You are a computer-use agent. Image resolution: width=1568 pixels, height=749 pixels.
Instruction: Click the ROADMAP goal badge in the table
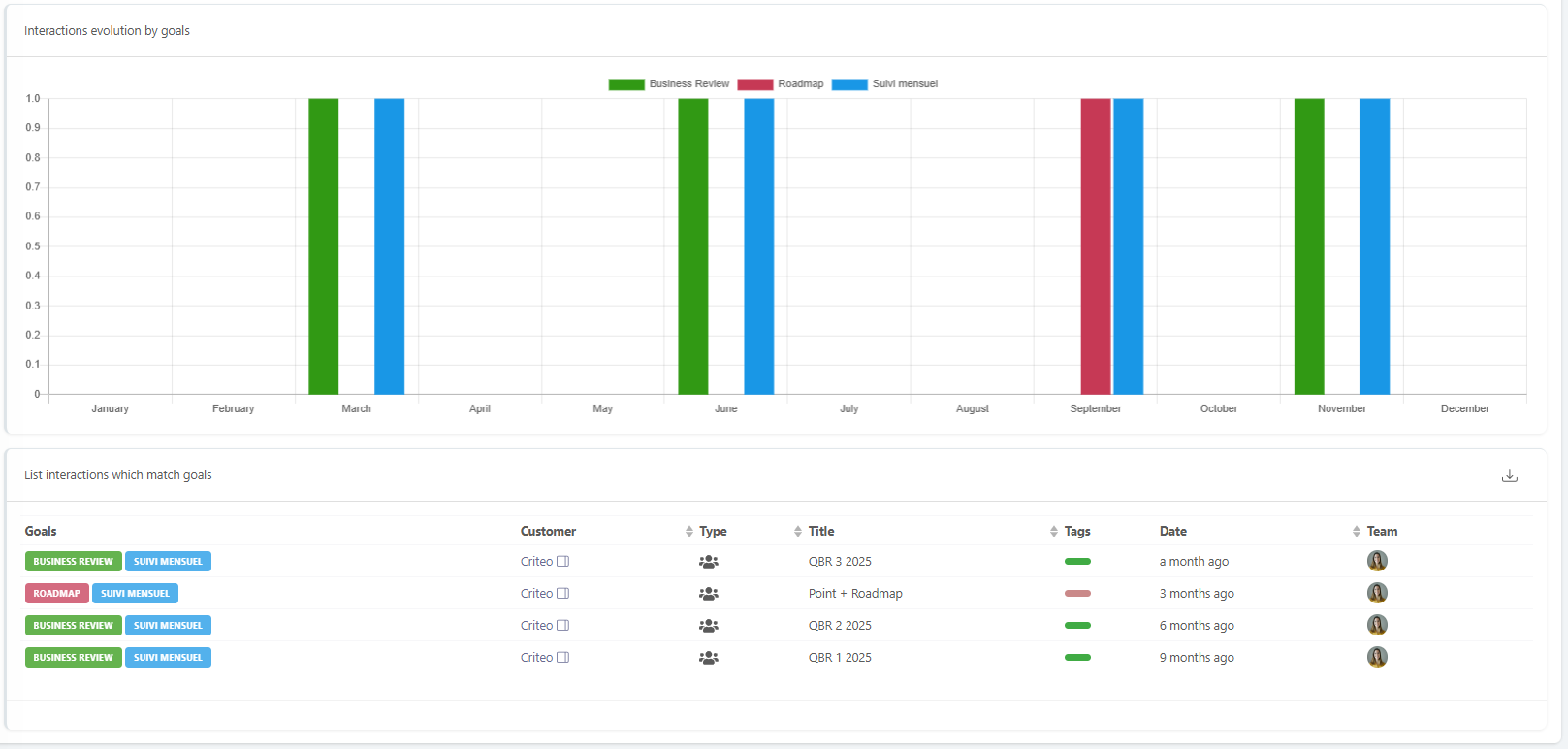tap(57, 594)
